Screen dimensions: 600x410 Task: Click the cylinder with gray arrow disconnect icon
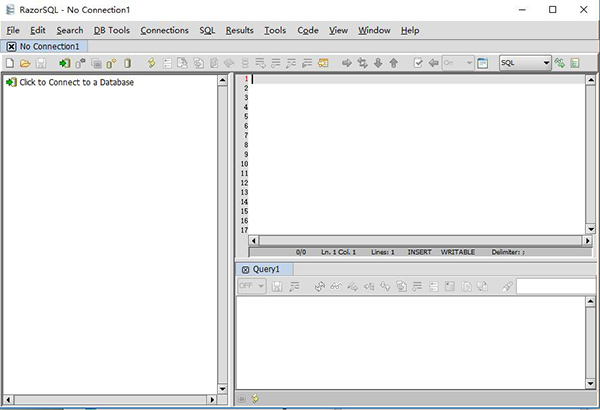80,63
